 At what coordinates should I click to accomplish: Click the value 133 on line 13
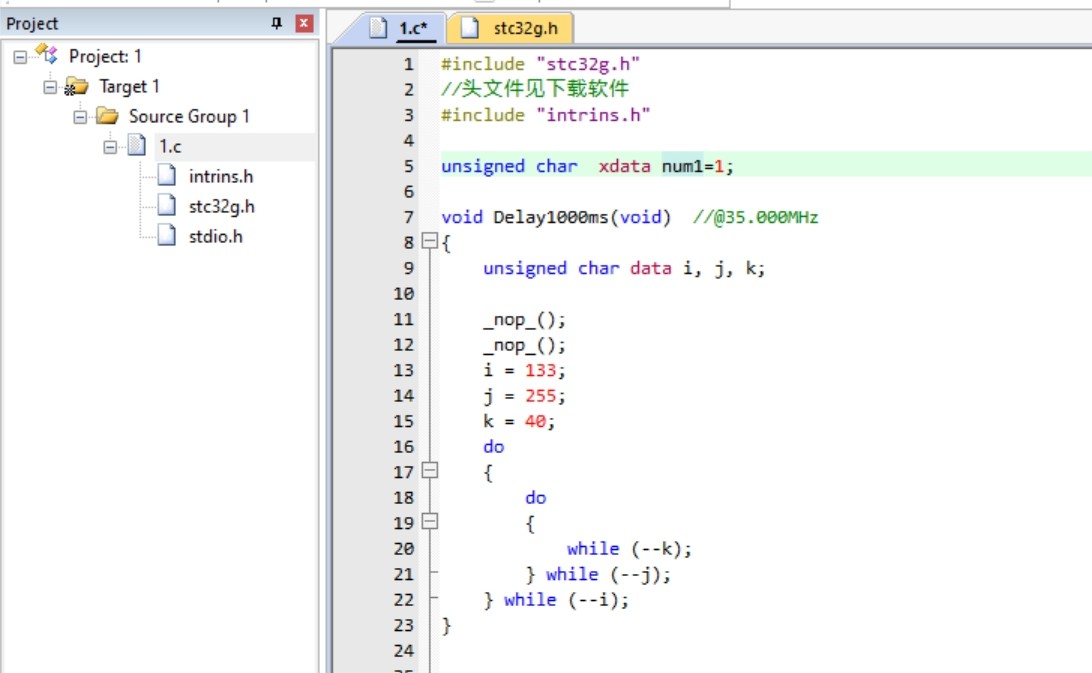click(540, 371)
